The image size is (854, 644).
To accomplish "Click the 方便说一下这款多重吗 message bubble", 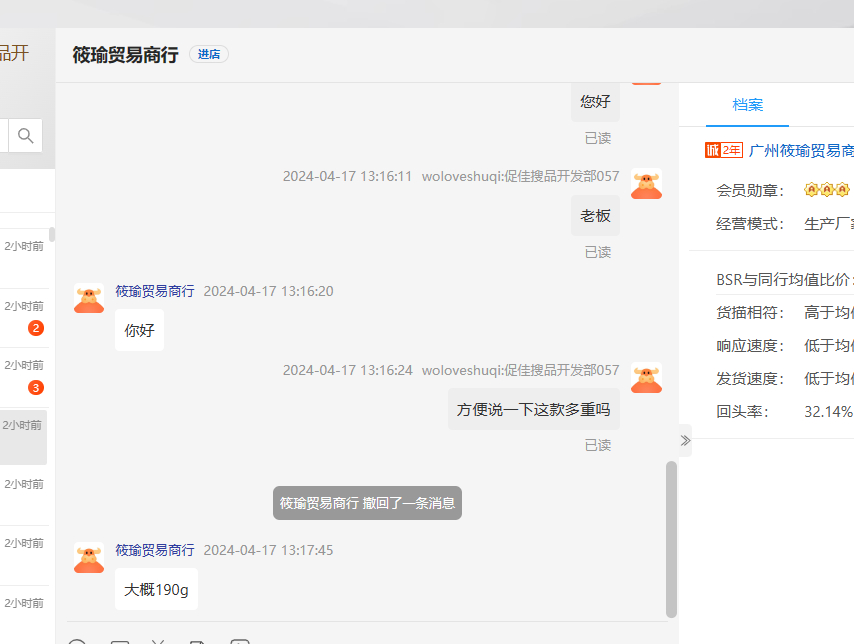I will point(533,409).
